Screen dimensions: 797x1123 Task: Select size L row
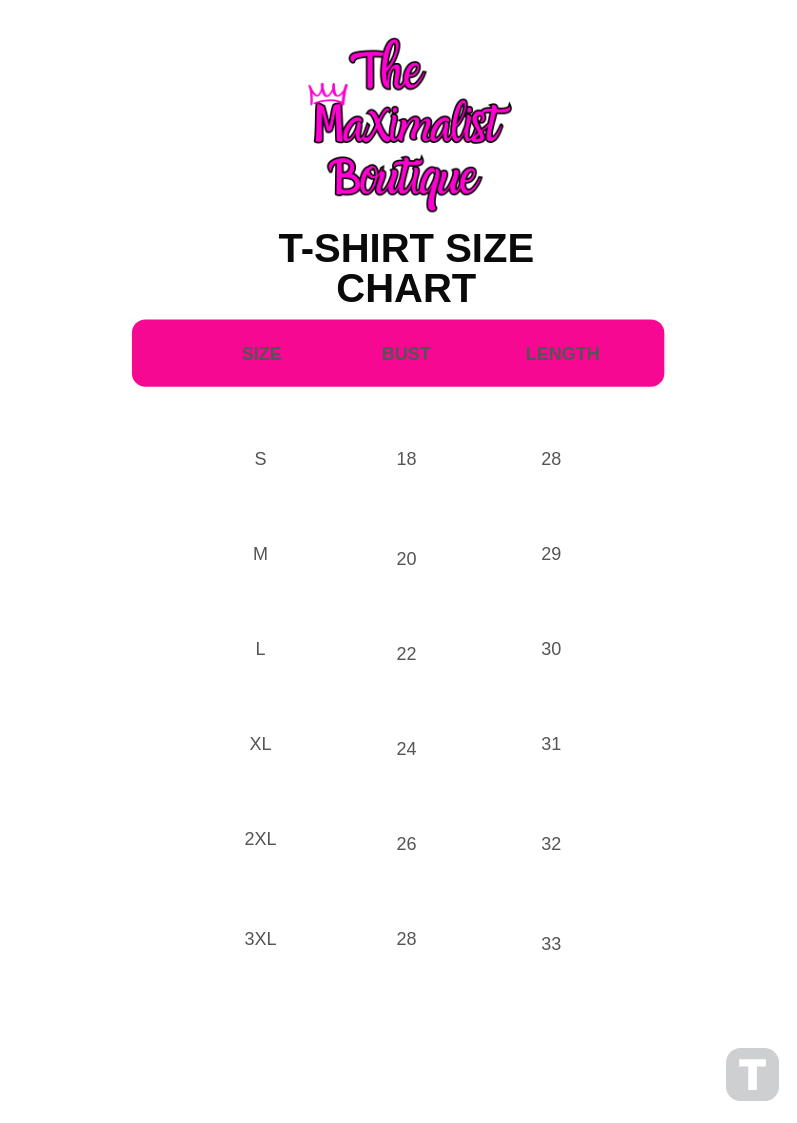point(260,649)
